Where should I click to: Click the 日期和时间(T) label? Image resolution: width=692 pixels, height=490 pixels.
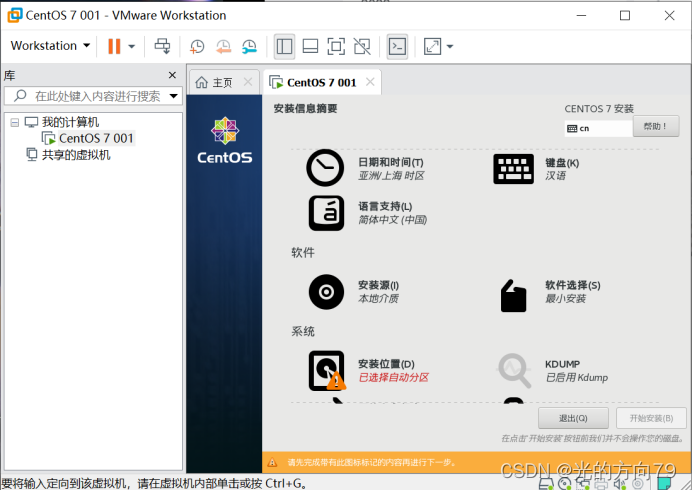tap(391, 162)
